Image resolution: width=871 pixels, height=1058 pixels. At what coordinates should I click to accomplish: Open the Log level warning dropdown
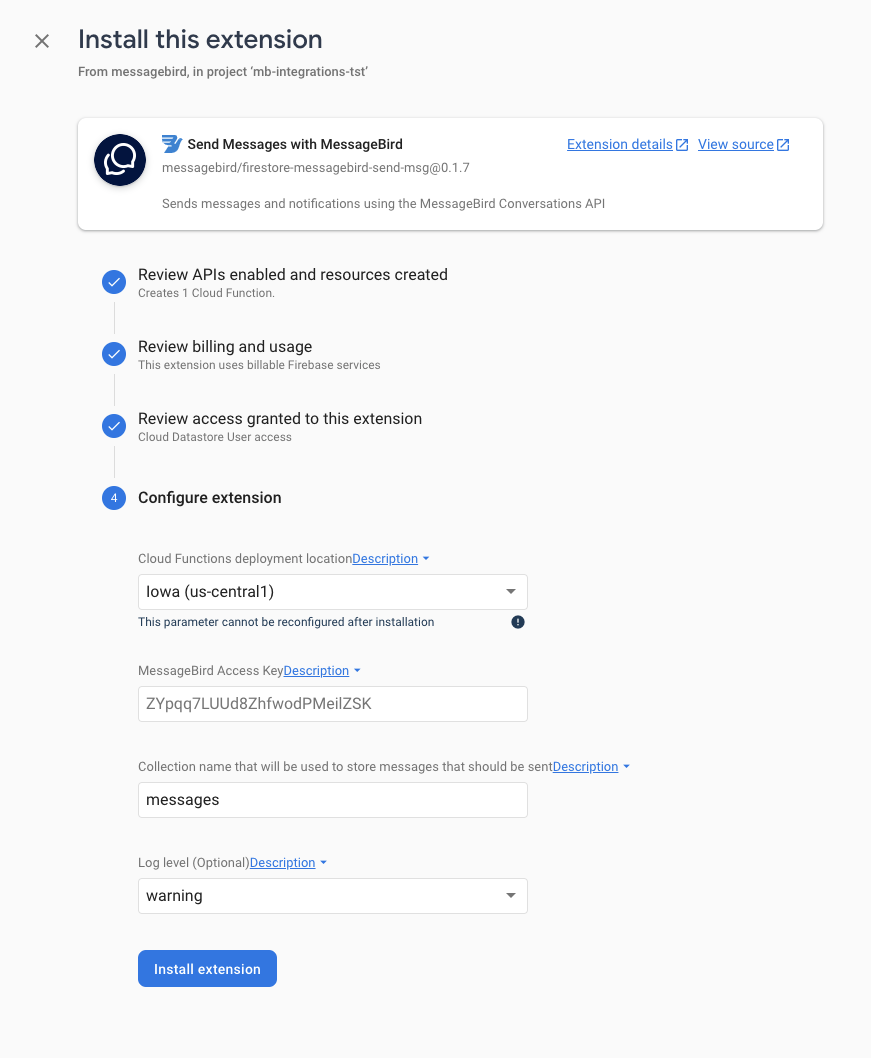click(333, 896)
